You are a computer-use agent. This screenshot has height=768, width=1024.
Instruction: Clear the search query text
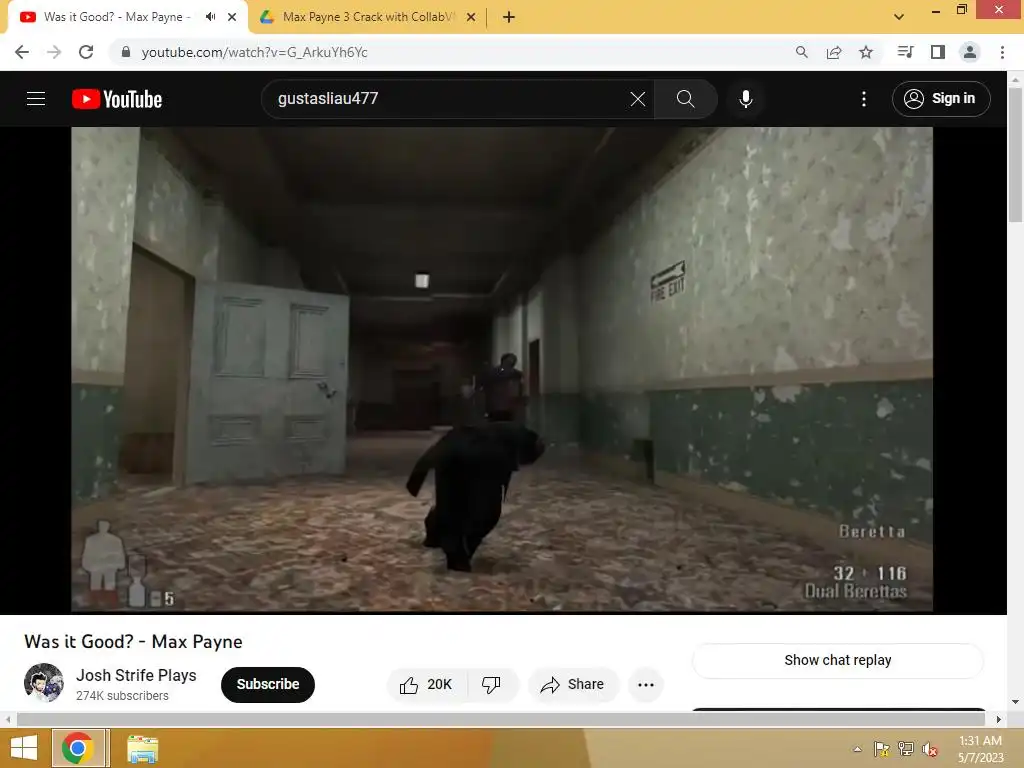pyautogui.click(x=638, y=99)
